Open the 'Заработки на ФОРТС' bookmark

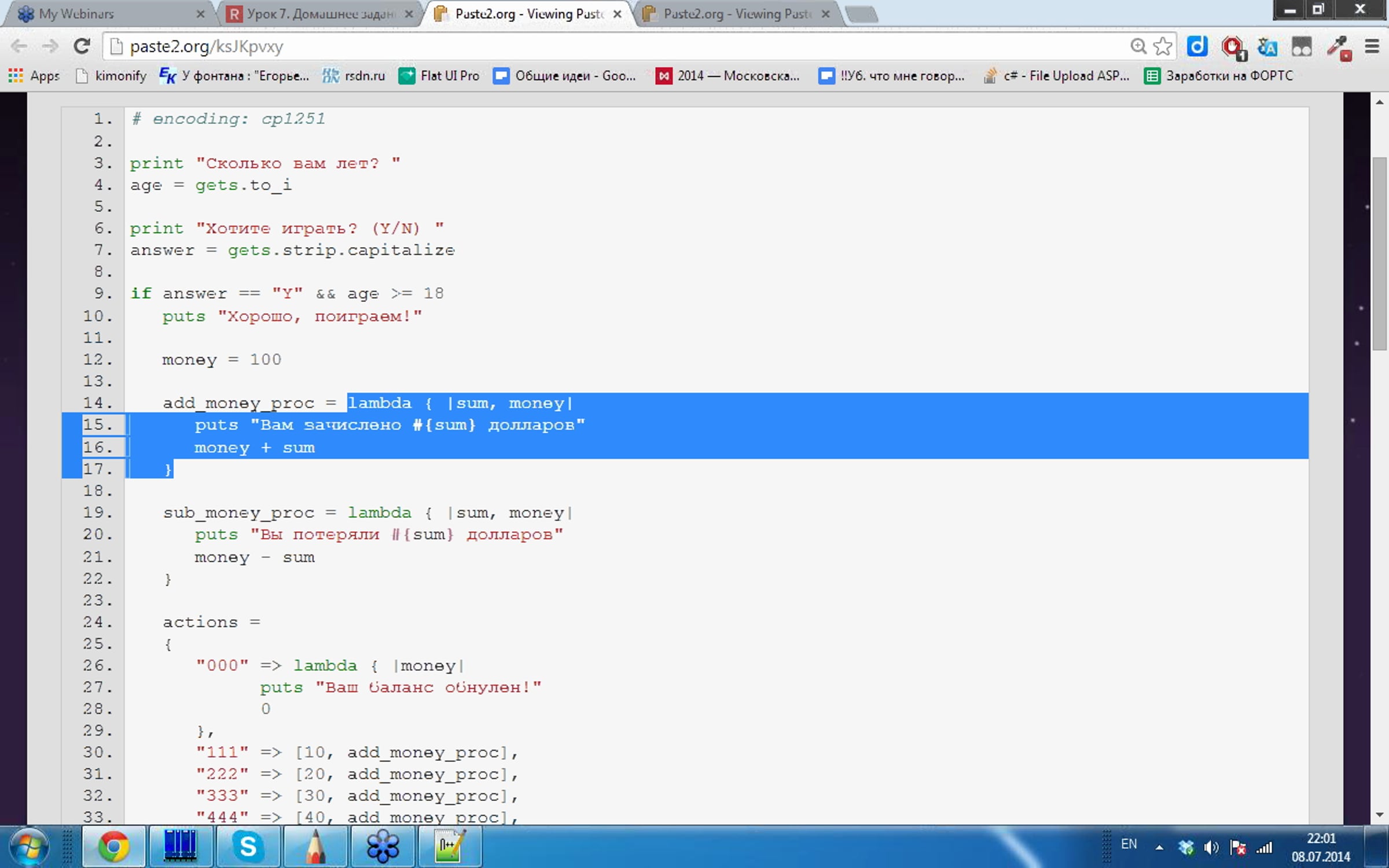pyautogui.click(x=1219, y=76)
